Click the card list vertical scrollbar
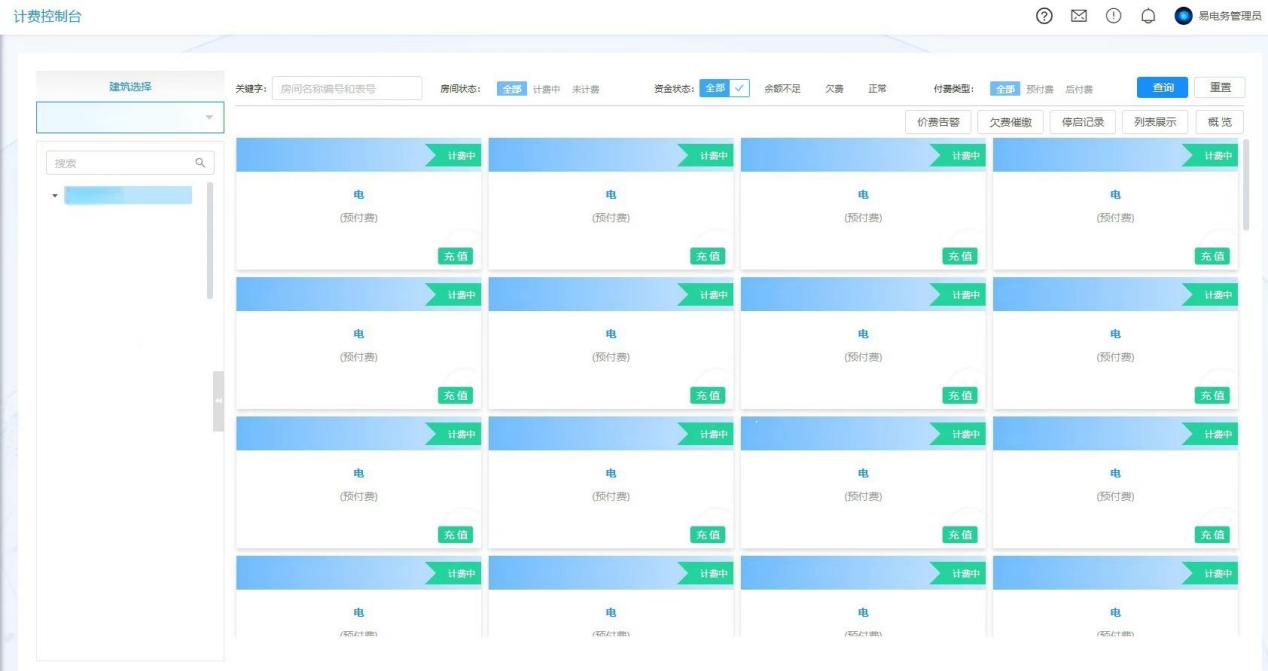 click(x=1246, y=185)
